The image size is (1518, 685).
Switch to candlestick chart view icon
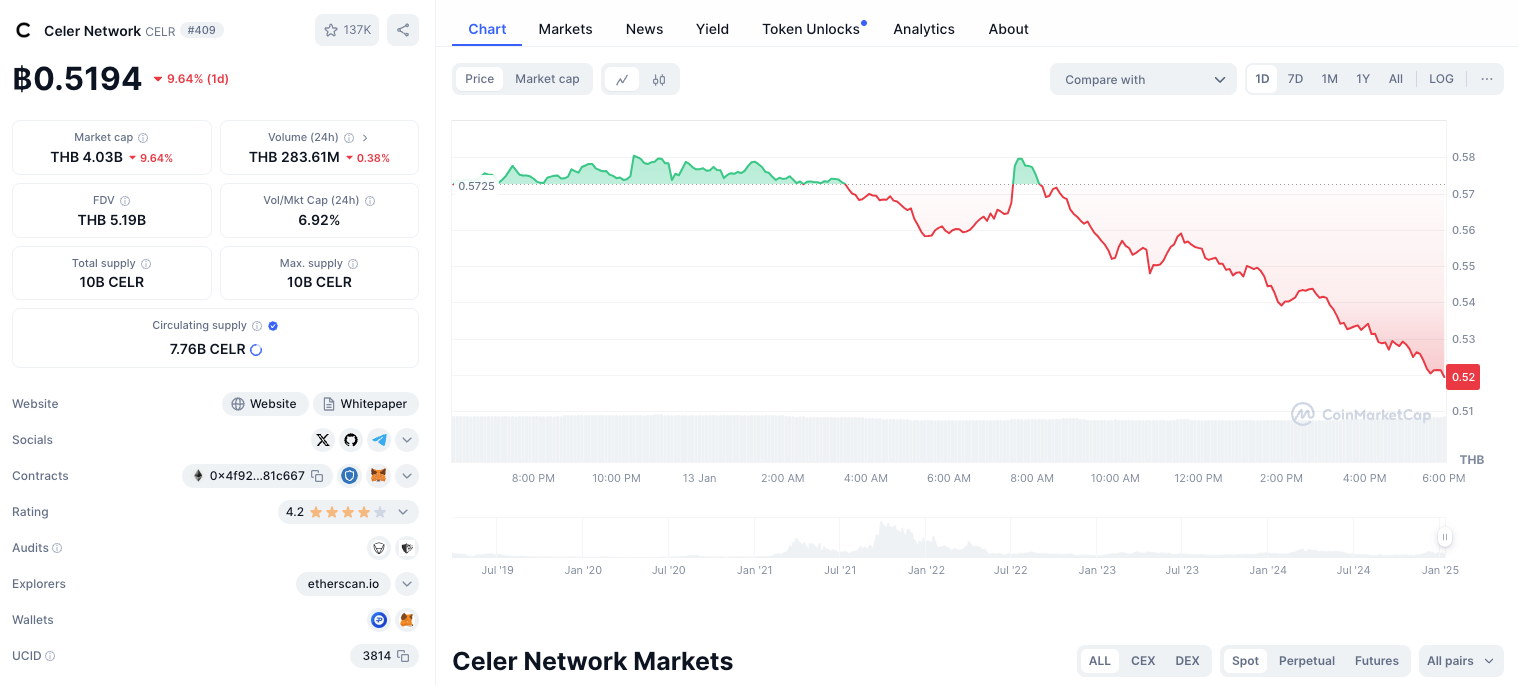click(x=659, y=79)
